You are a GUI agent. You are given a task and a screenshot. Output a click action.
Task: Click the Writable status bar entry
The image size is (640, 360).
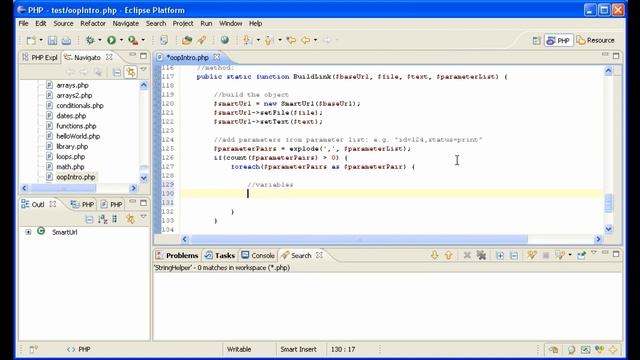[239, 349]
